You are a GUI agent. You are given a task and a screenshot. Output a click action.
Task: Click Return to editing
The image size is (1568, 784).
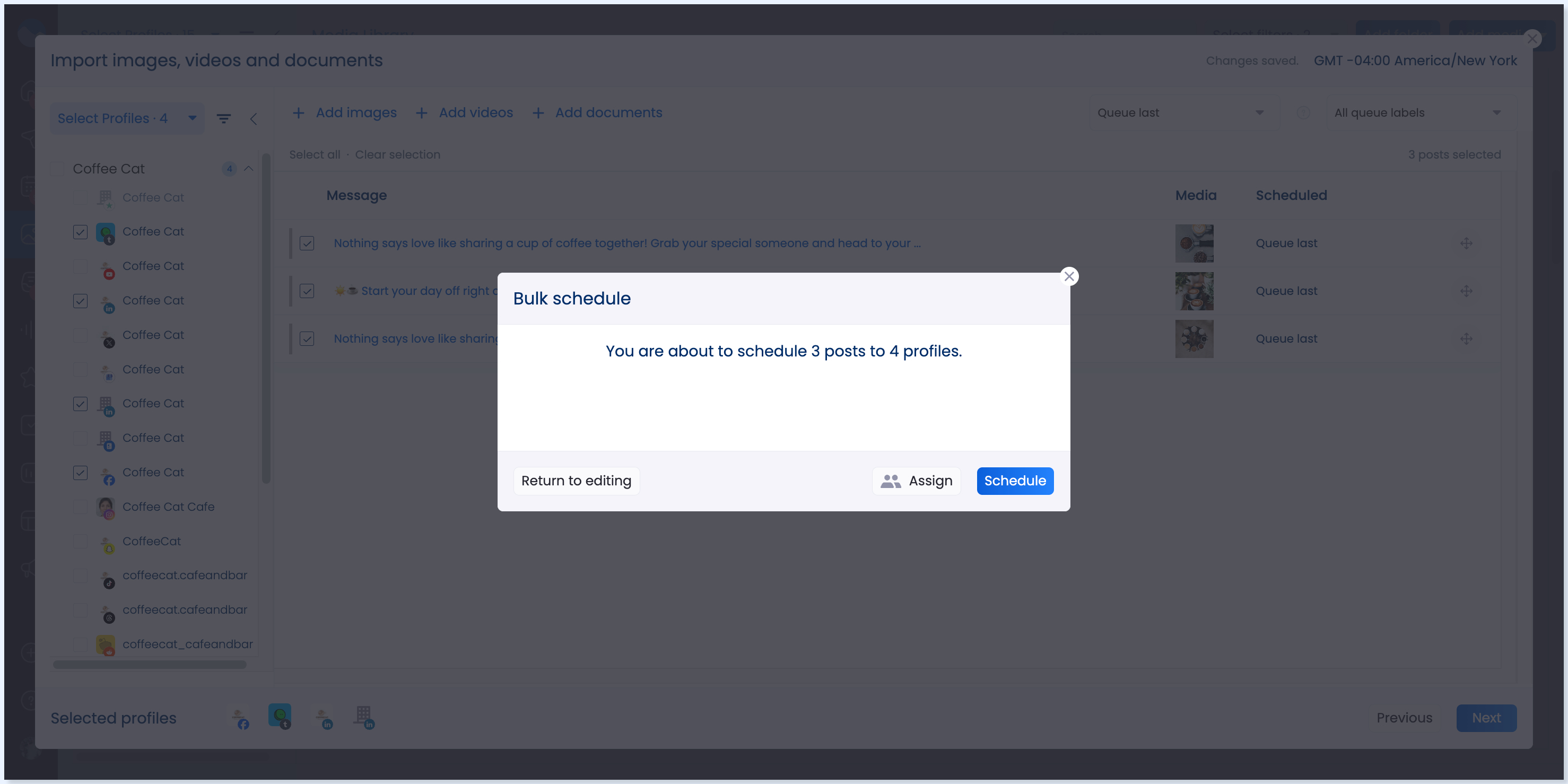(576, 481)
